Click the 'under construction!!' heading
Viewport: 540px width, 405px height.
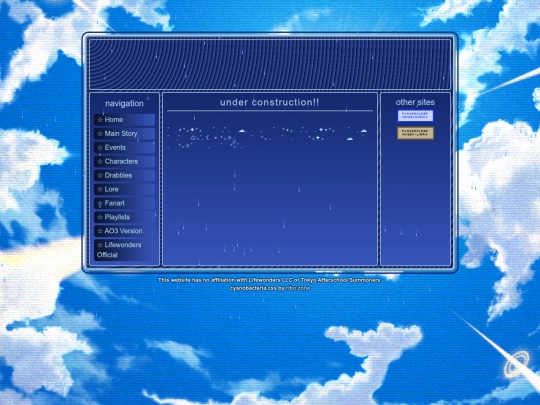[270, 102]
